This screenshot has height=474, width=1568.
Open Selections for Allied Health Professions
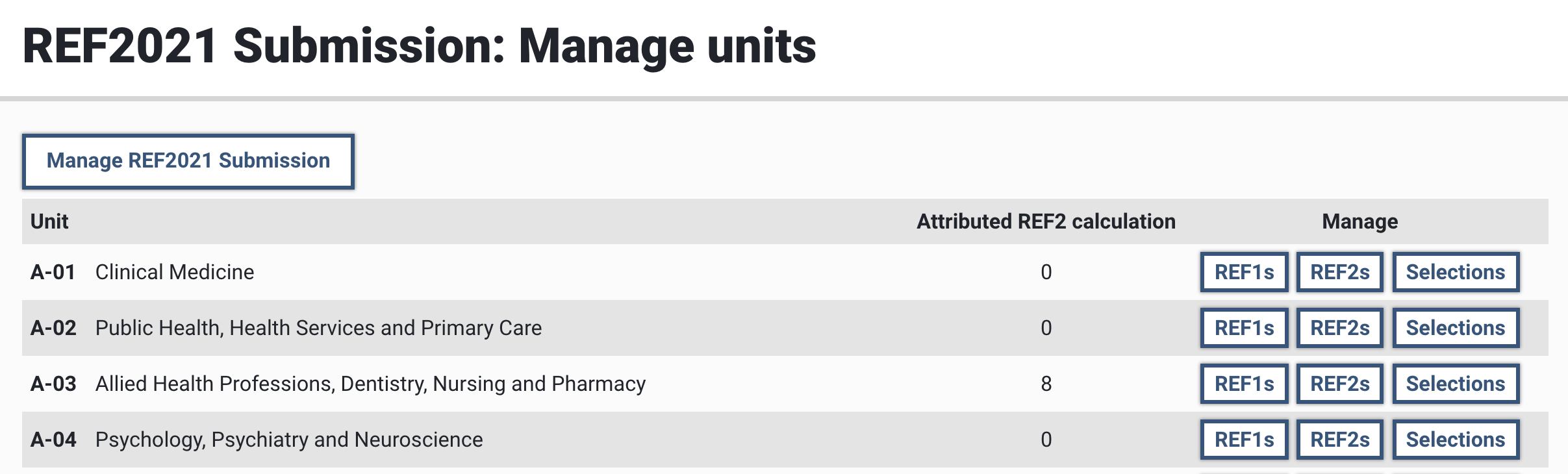pyautogui.click(x=1455, y=384)
